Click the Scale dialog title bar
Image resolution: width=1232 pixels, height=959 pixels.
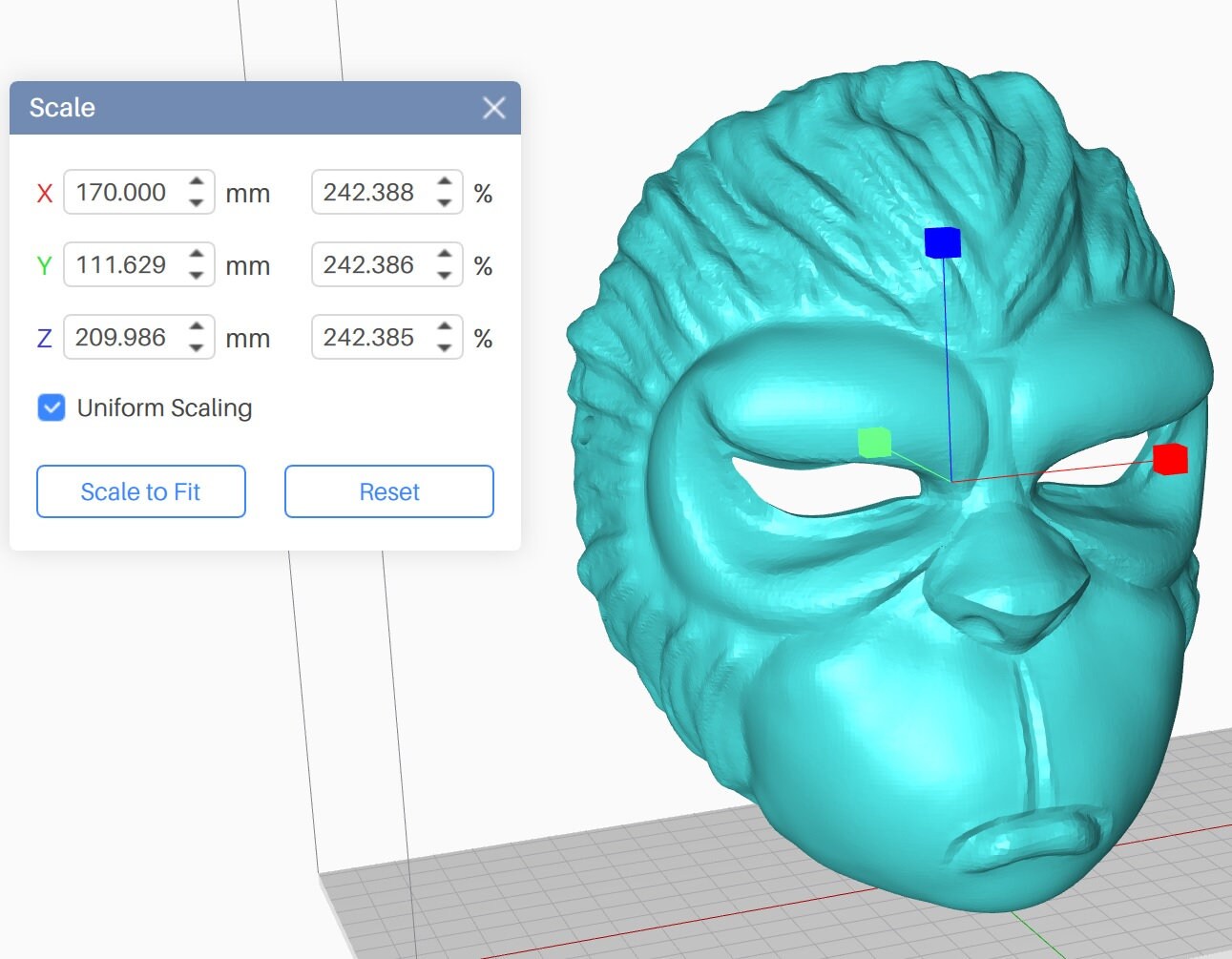(x=191, y=108)
